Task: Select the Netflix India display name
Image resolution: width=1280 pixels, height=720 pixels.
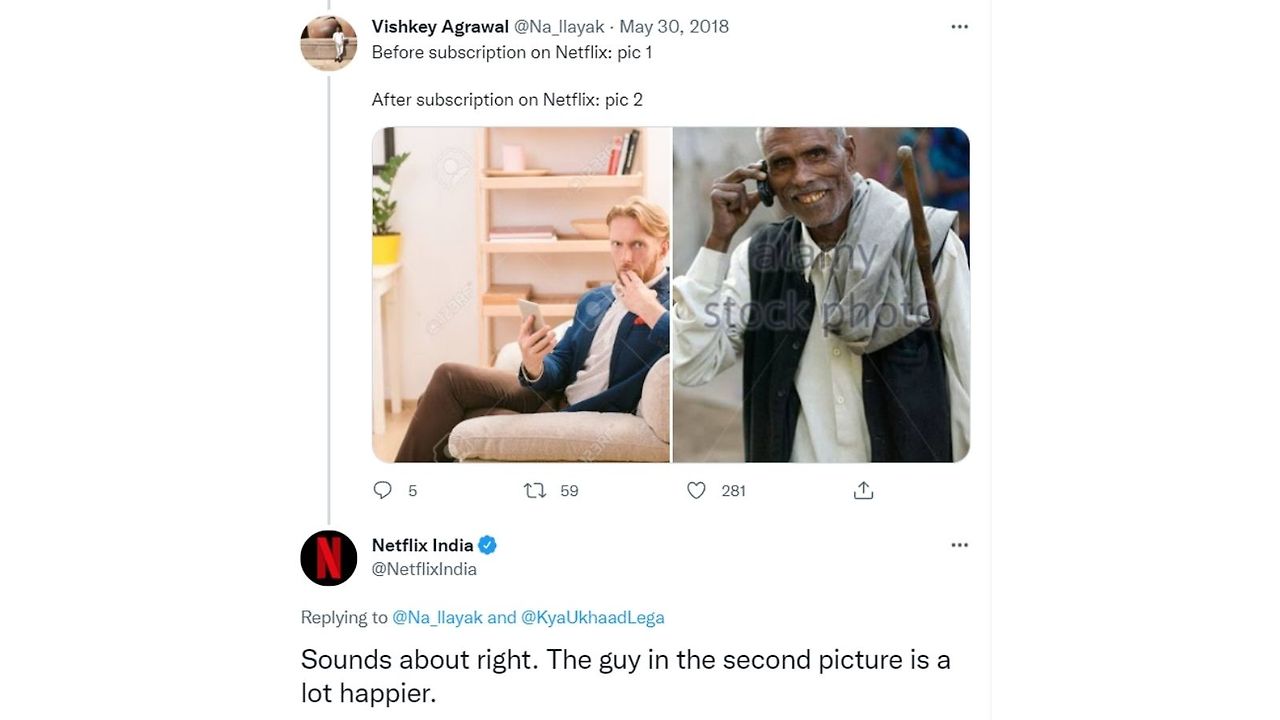Action: click(x=421, y=545)
